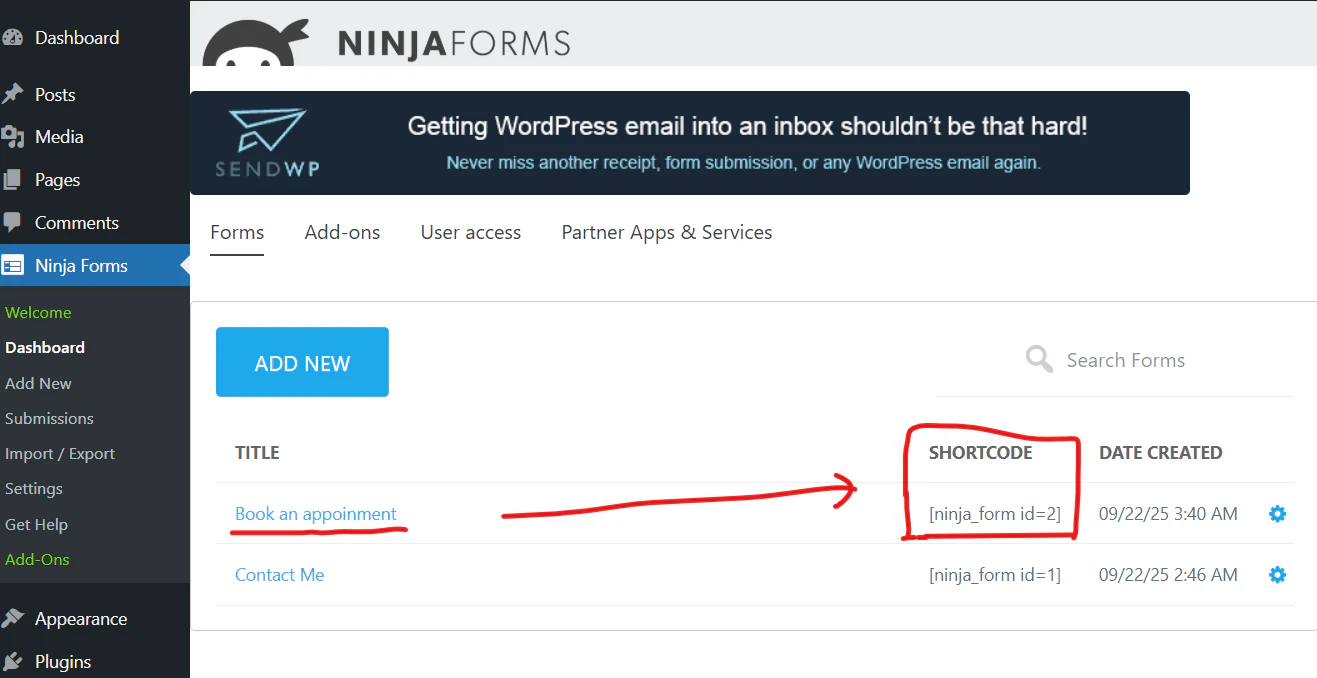The width and height of the screenshot is (1317, 678).
Task: Open the Get Help submenu link
Action: 36,524
